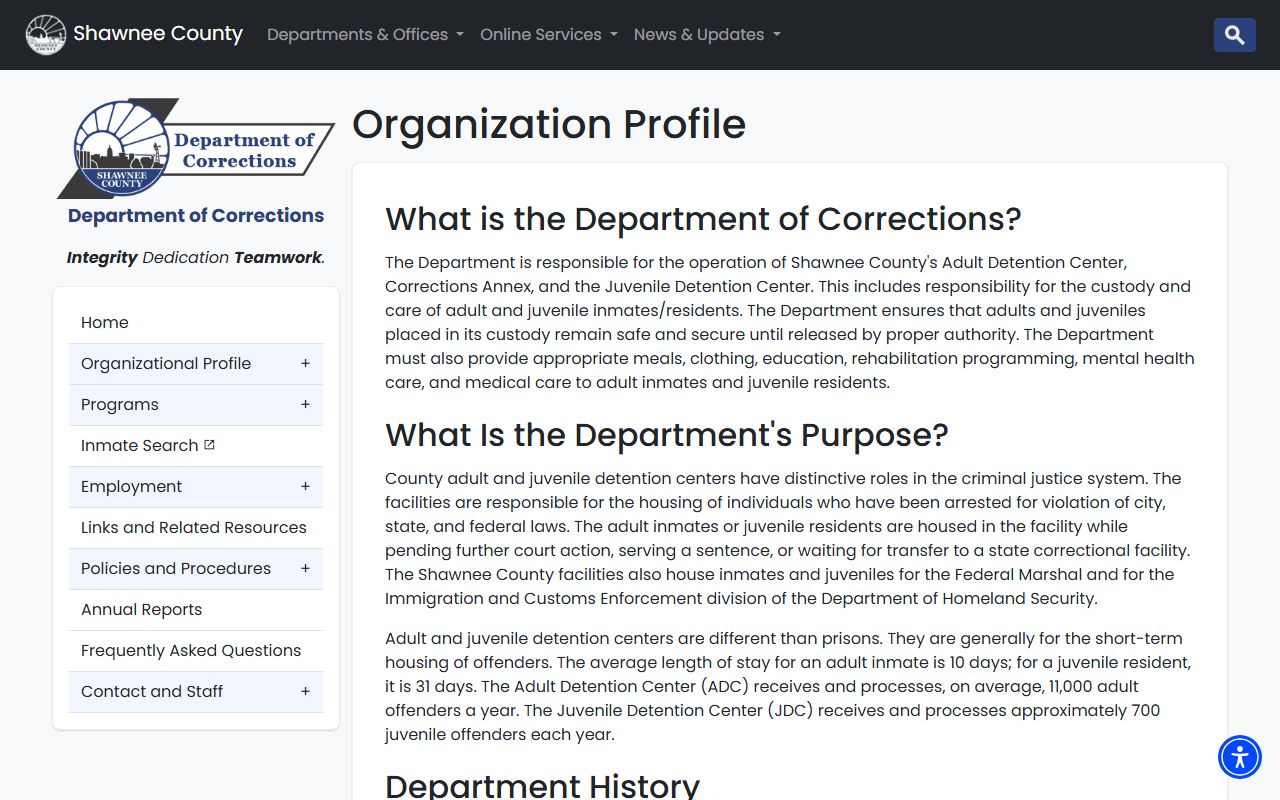Image resolution: width=1280 pixels, height=800 pixels.
Task: Open Departments & Offices dropdown
Action: click(x=365, y=35)
